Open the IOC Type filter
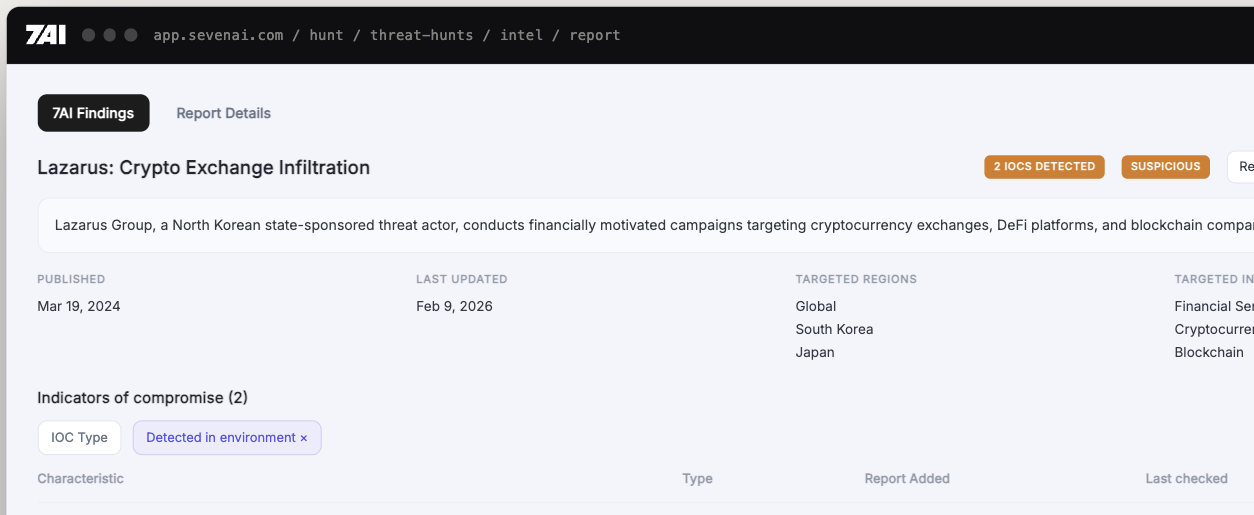Screen dimensions: 1254x515 [x=79, y=438]
